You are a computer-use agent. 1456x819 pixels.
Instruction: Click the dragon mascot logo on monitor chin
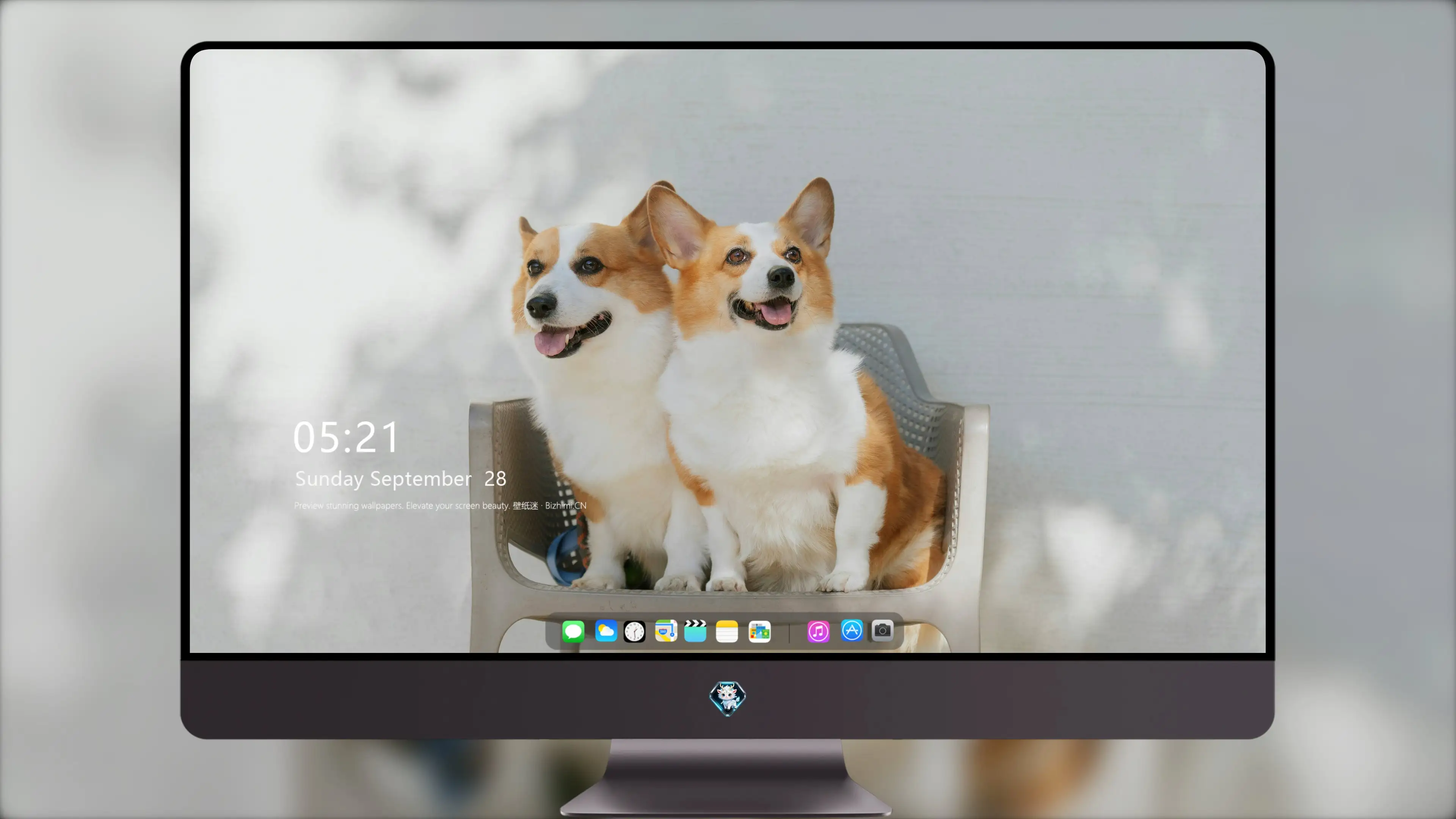(x=728, y=698)
